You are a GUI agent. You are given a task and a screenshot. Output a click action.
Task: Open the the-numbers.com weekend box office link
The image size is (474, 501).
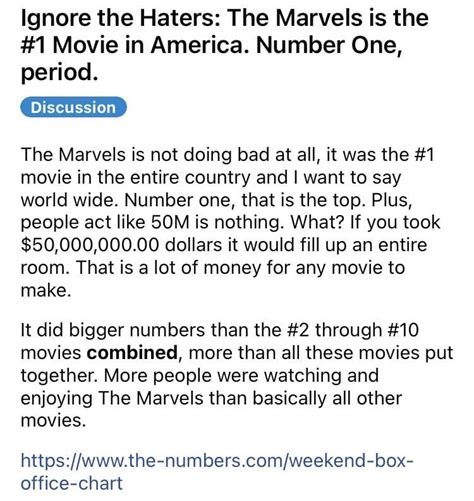click(217, 472)
